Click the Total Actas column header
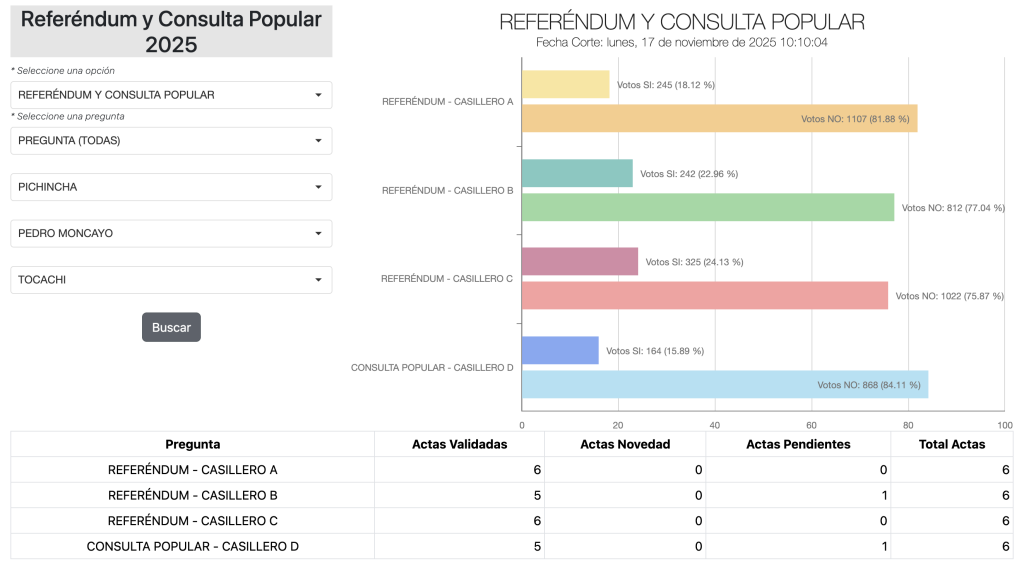Screen dimensions: 1024x570 point(951,444)
